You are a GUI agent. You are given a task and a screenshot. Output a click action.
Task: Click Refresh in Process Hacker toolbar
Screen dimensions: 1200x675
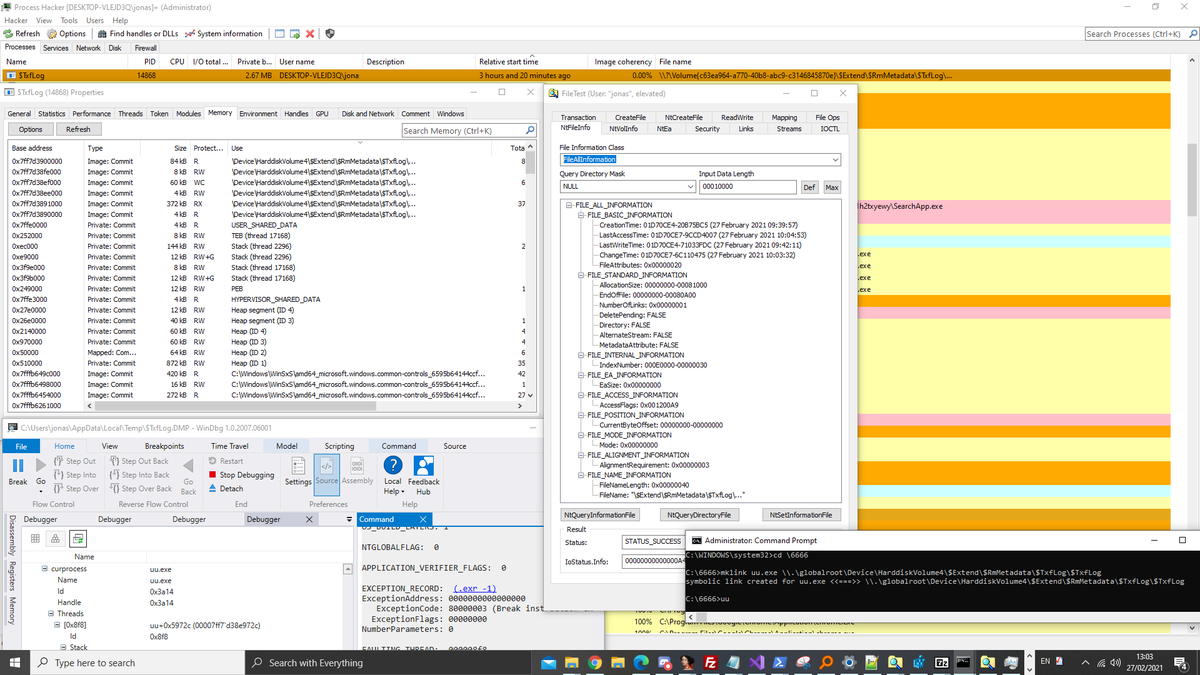click(22, 33)
